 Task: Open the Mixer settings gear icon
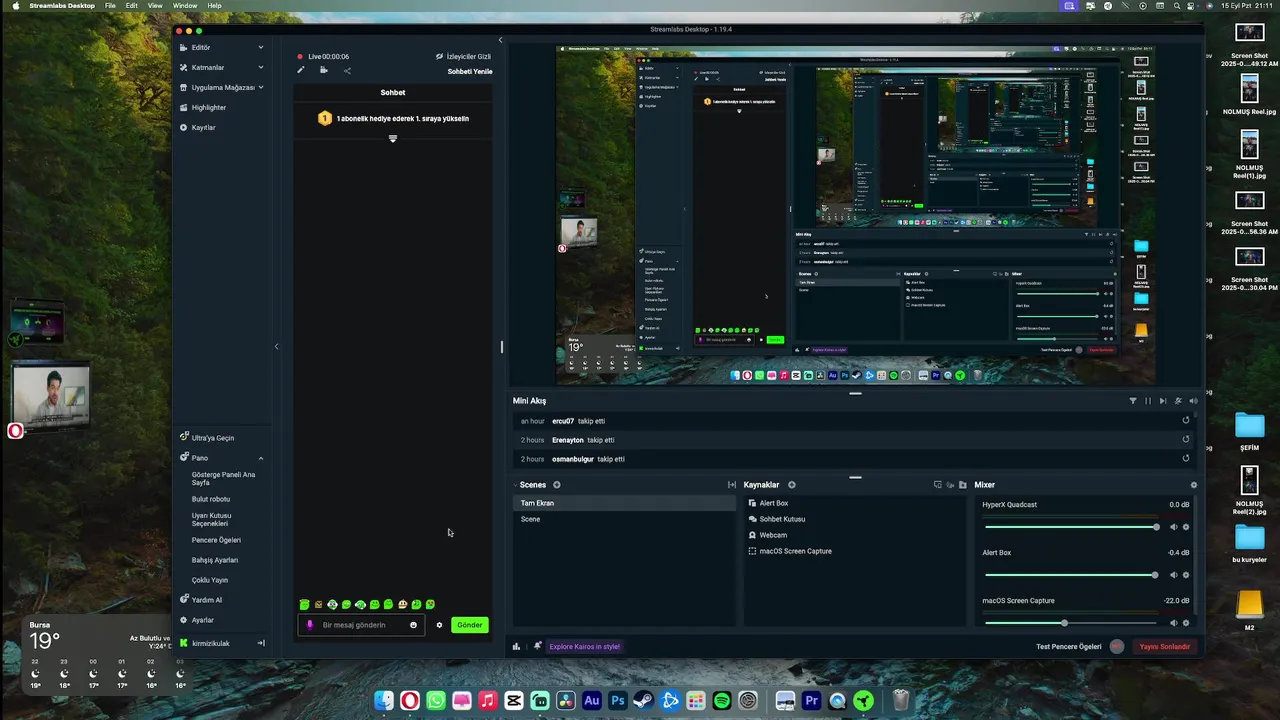click(x=1193, y=485)
